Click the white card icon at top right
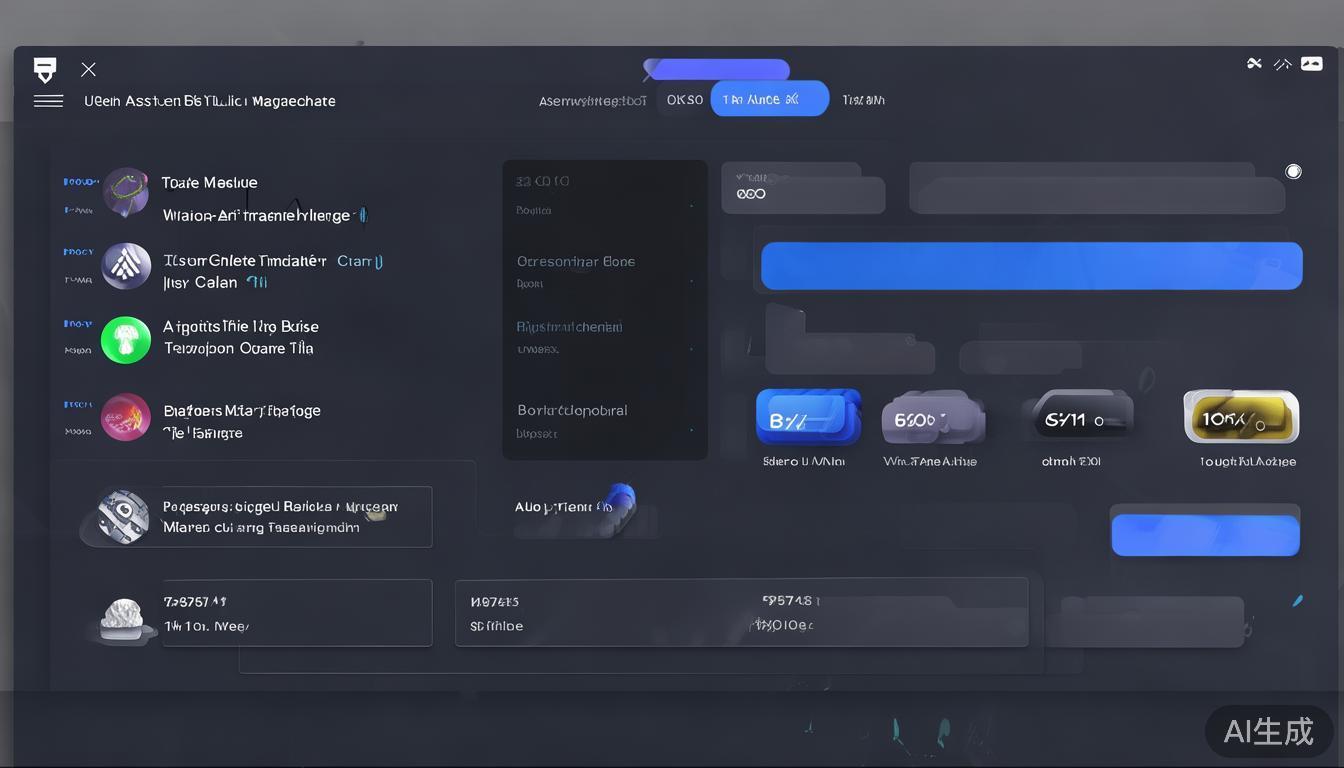This screenshot has height=768, width=1344. (x=1311, y=64)
